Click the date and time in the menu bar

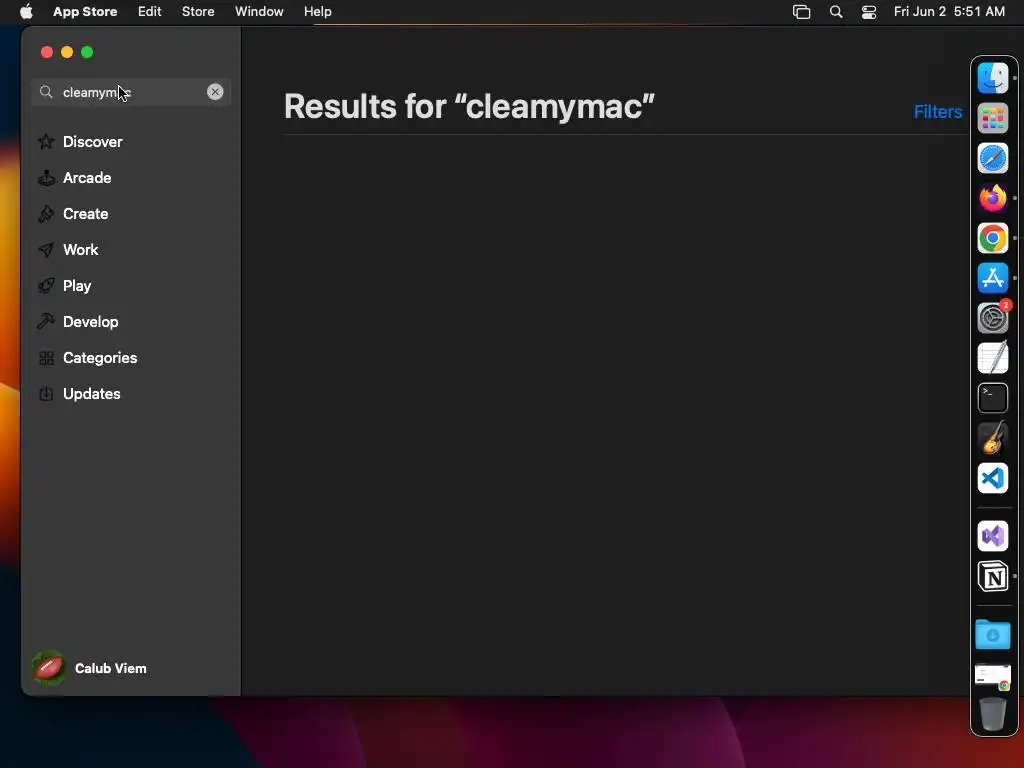949,12
